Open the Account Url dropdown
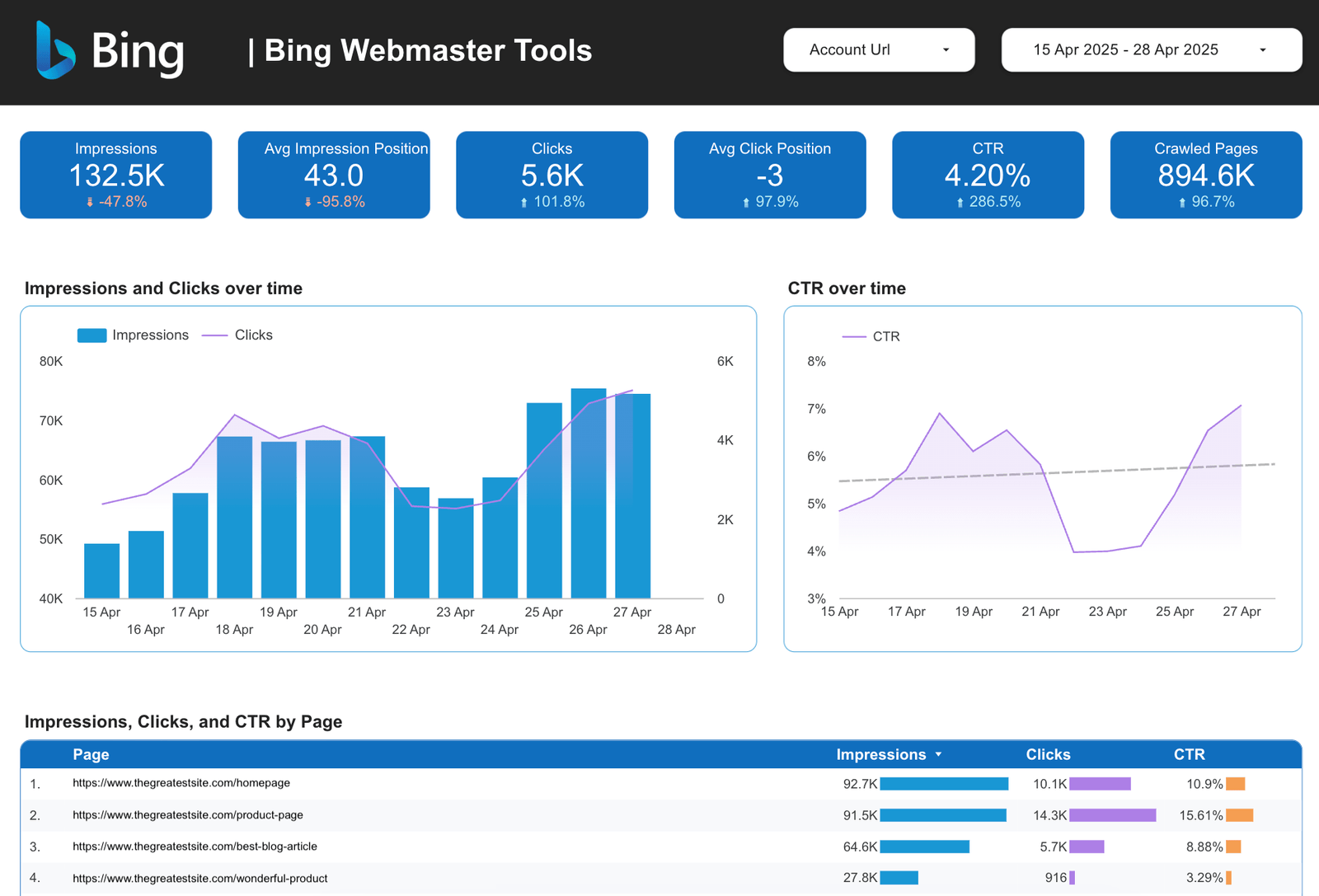 click(x=879, y=50)
